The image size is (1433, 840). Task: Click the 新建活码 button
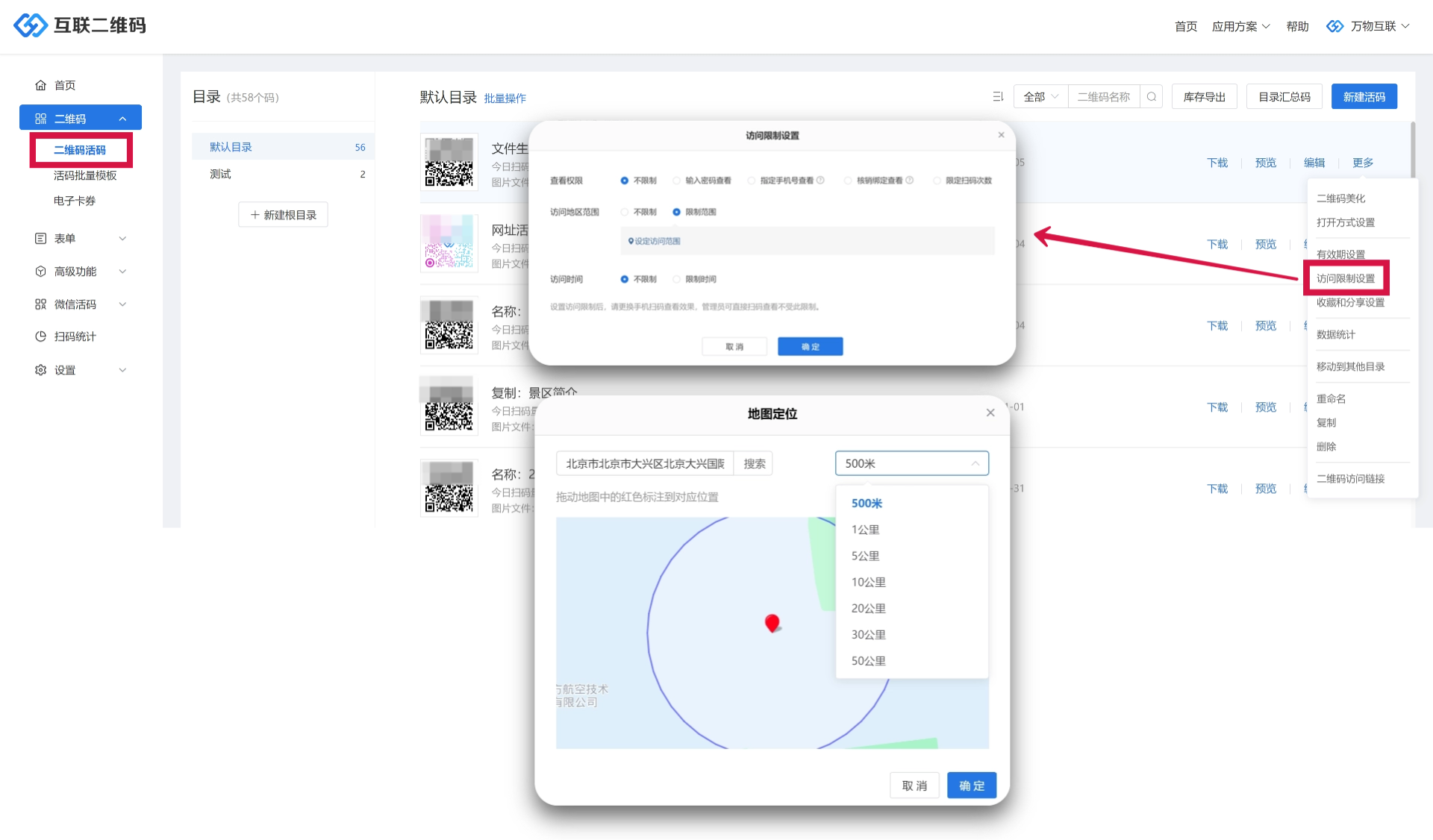[x=1364, y=97]
